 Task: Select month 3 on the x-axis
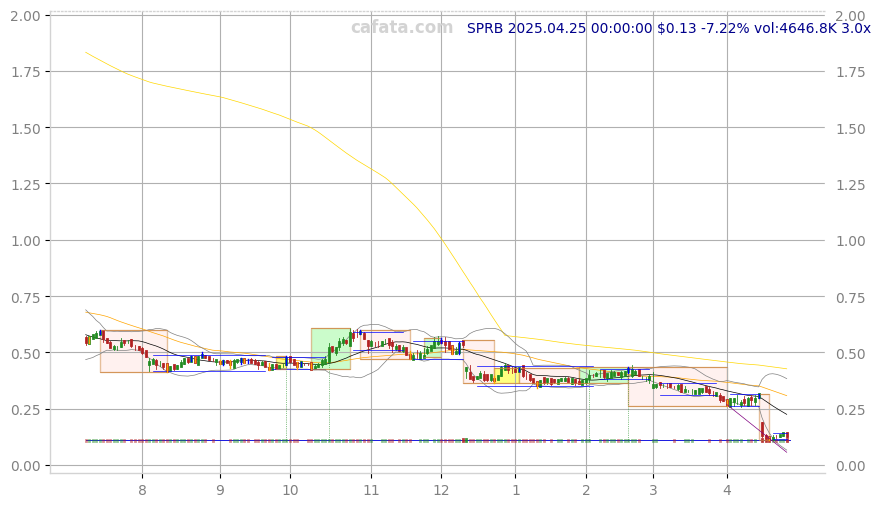(653, 489)
